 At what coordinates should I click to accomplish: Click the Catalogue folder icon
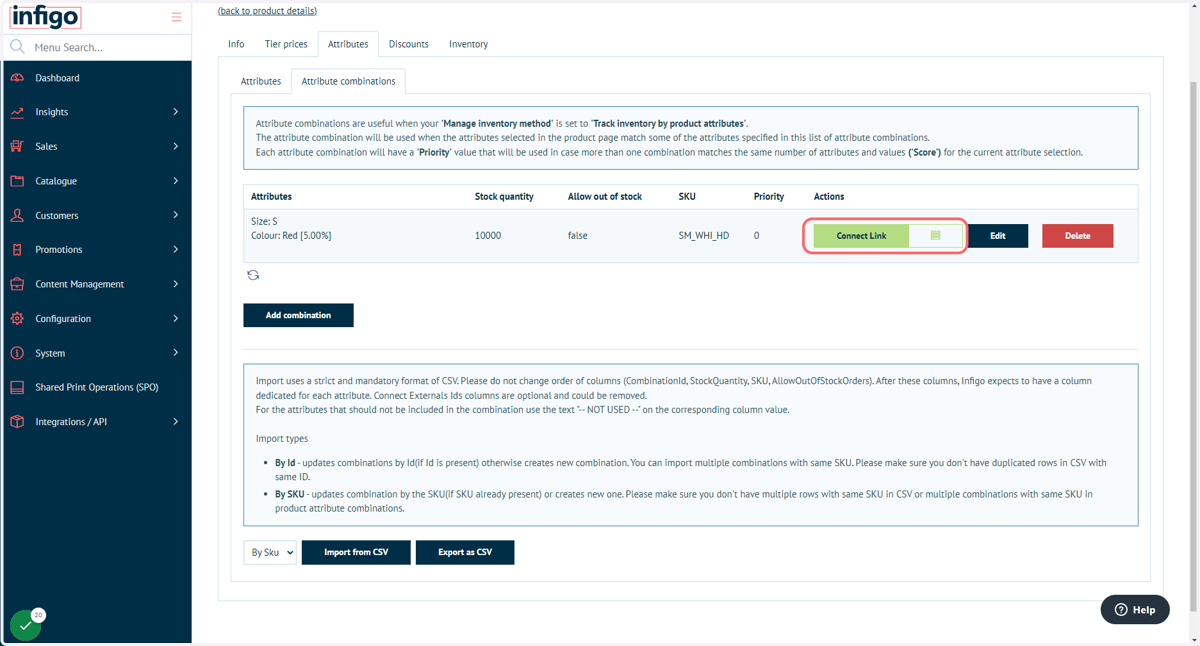tap(17, 181)
